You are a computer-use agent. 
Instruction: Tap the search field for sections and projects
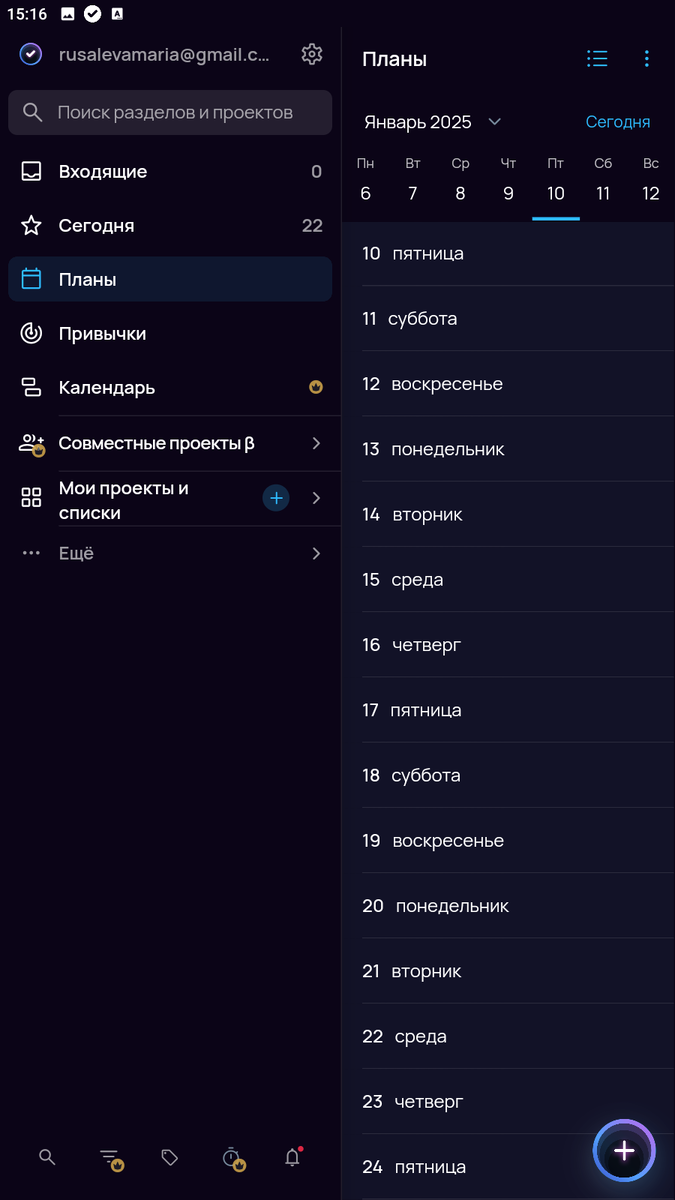[x=170, y=113]
